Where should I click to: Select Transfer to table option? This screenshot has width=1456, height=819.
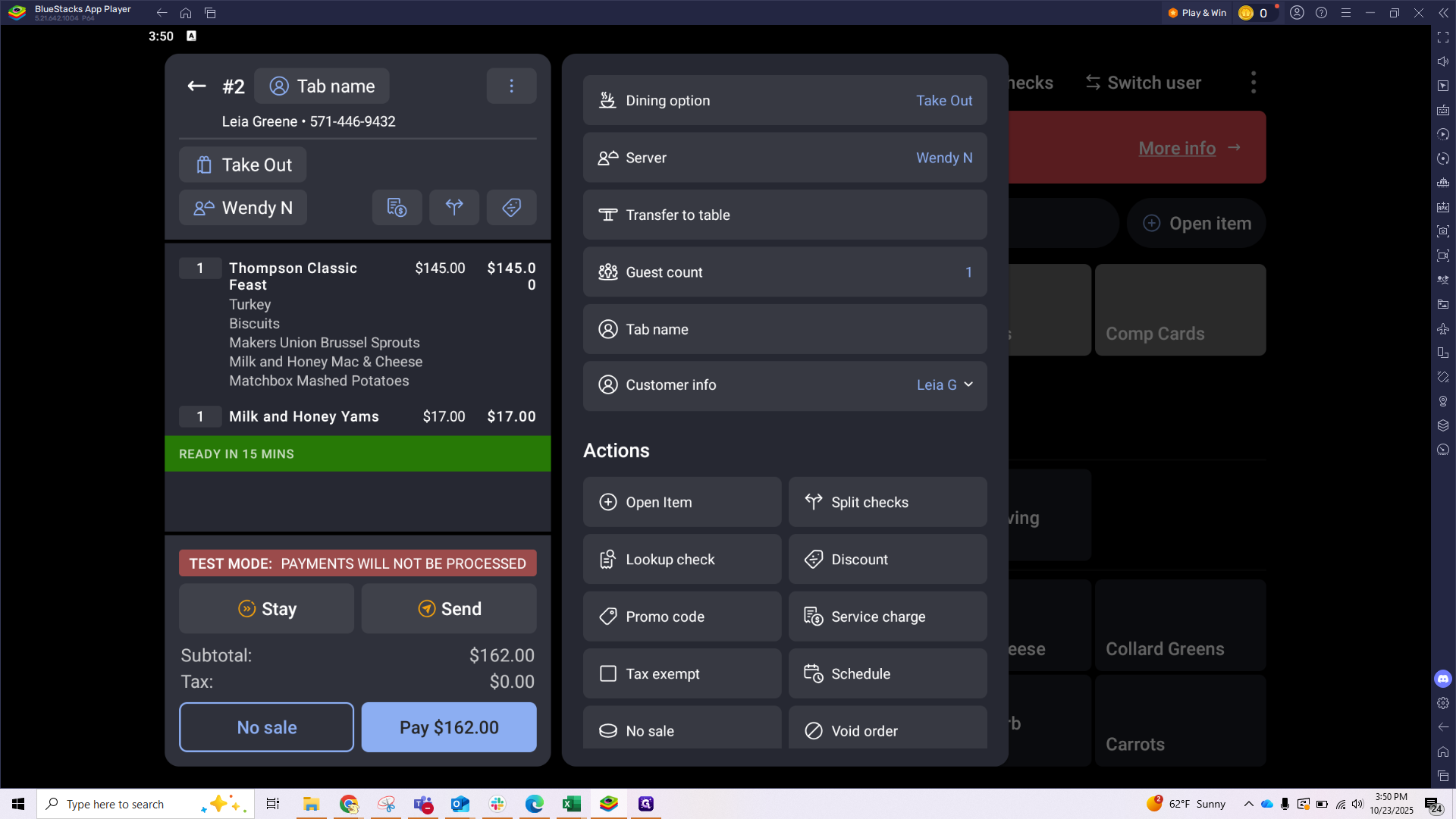[784, 215]
